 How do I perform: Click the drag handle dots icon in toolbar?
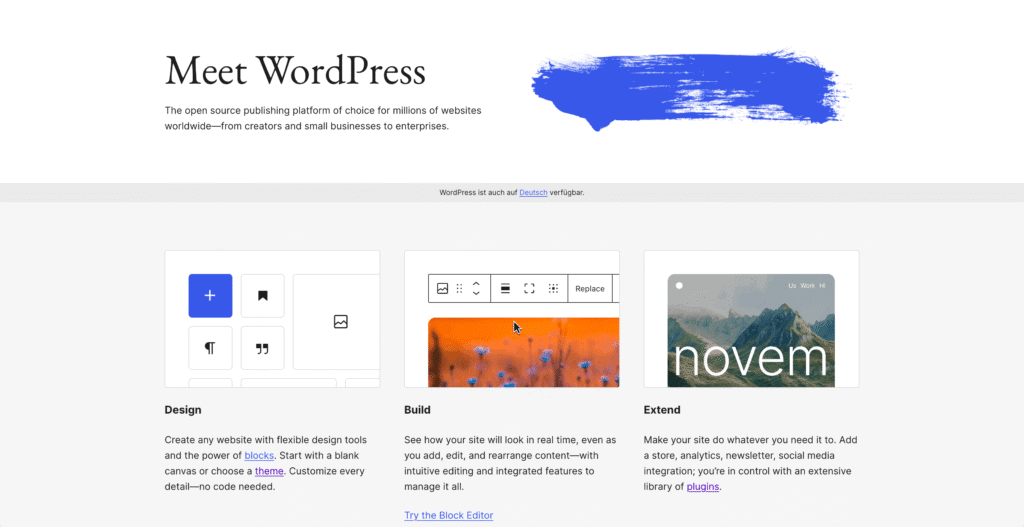tap(459, 289)
